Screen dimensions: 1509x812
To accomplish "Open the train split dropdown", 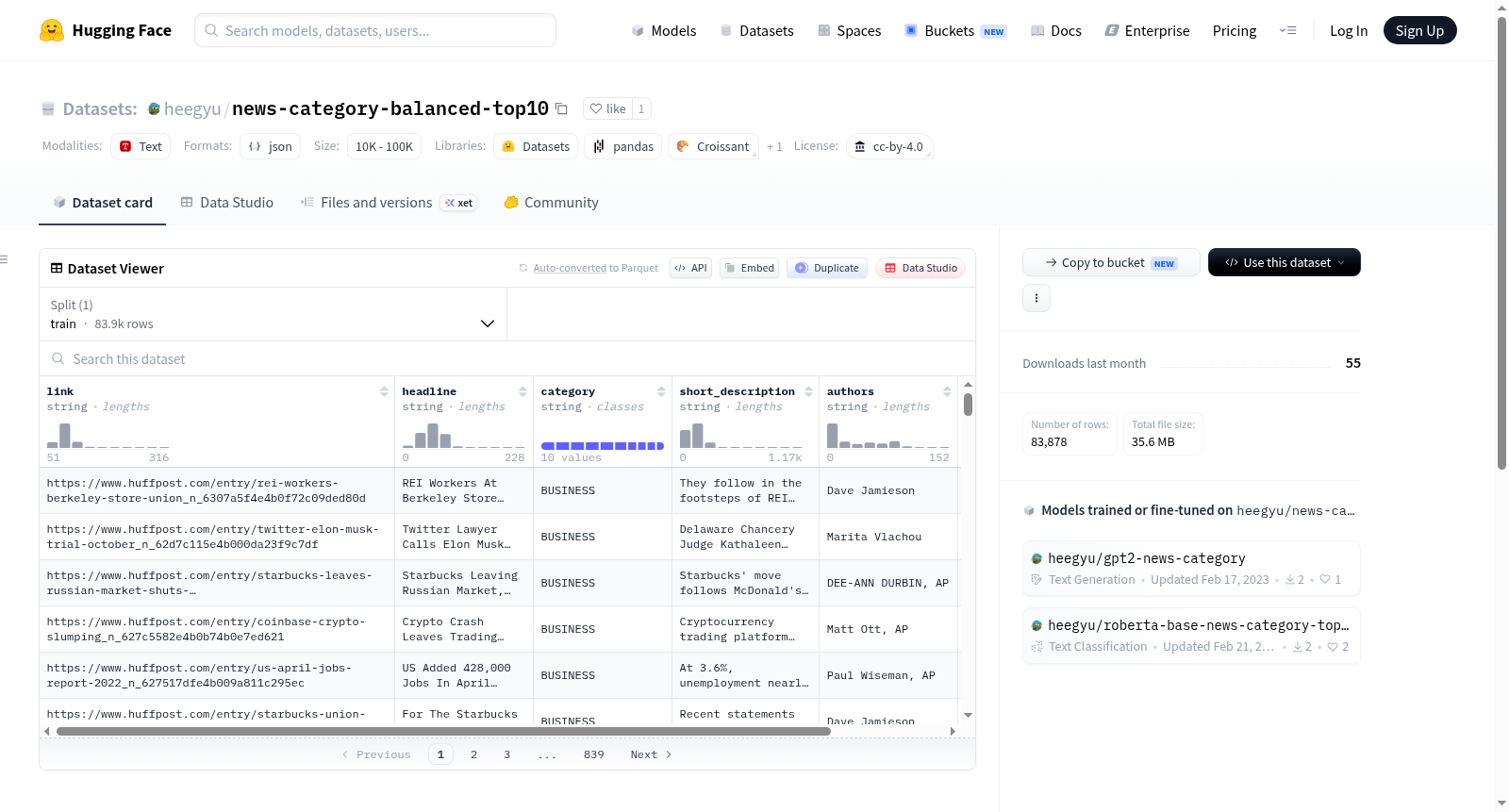I will [273, 314].
